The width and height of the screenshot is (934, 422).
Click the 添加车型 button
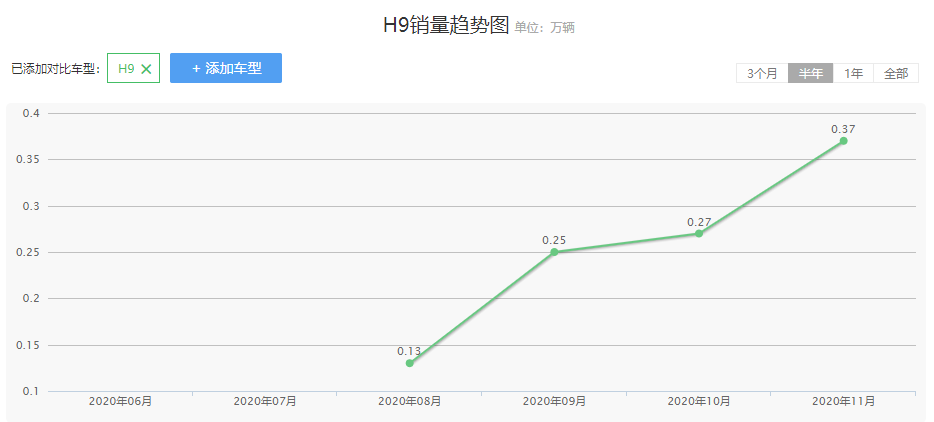tap(226, 68)
